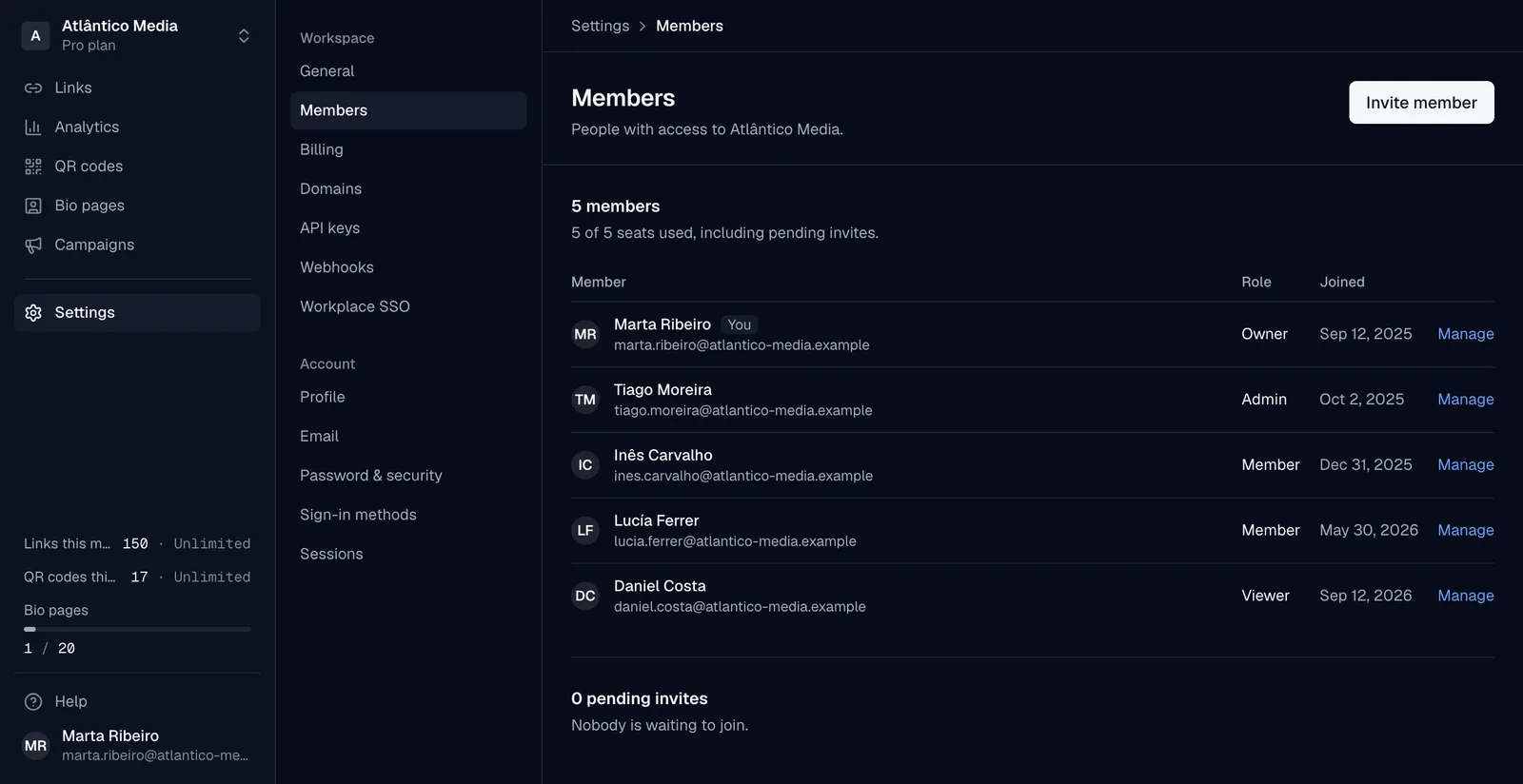The width and height of the screenshot is (1523, 784).
Task: Click the Bio pages usage progress bar
Action: coord(137,629)
